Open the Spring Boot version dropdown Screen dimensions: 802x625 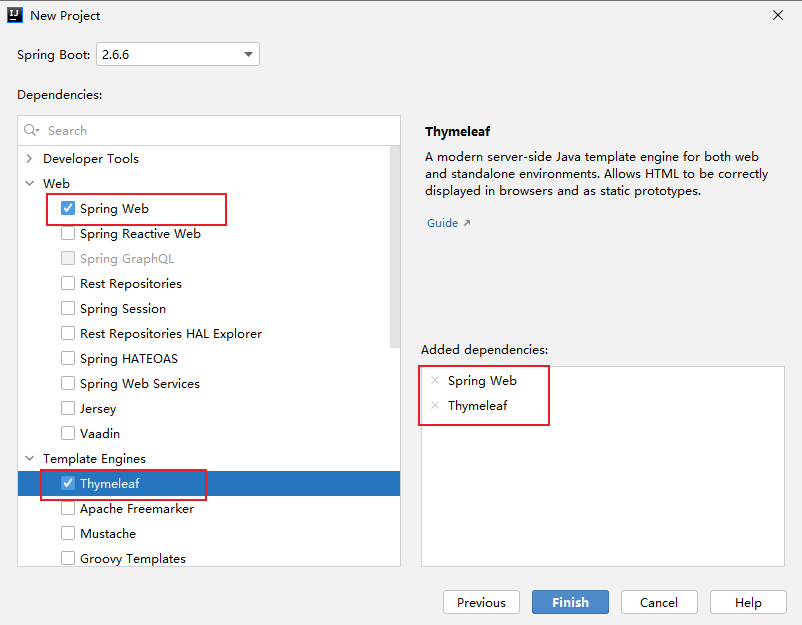tap(247, 54)
